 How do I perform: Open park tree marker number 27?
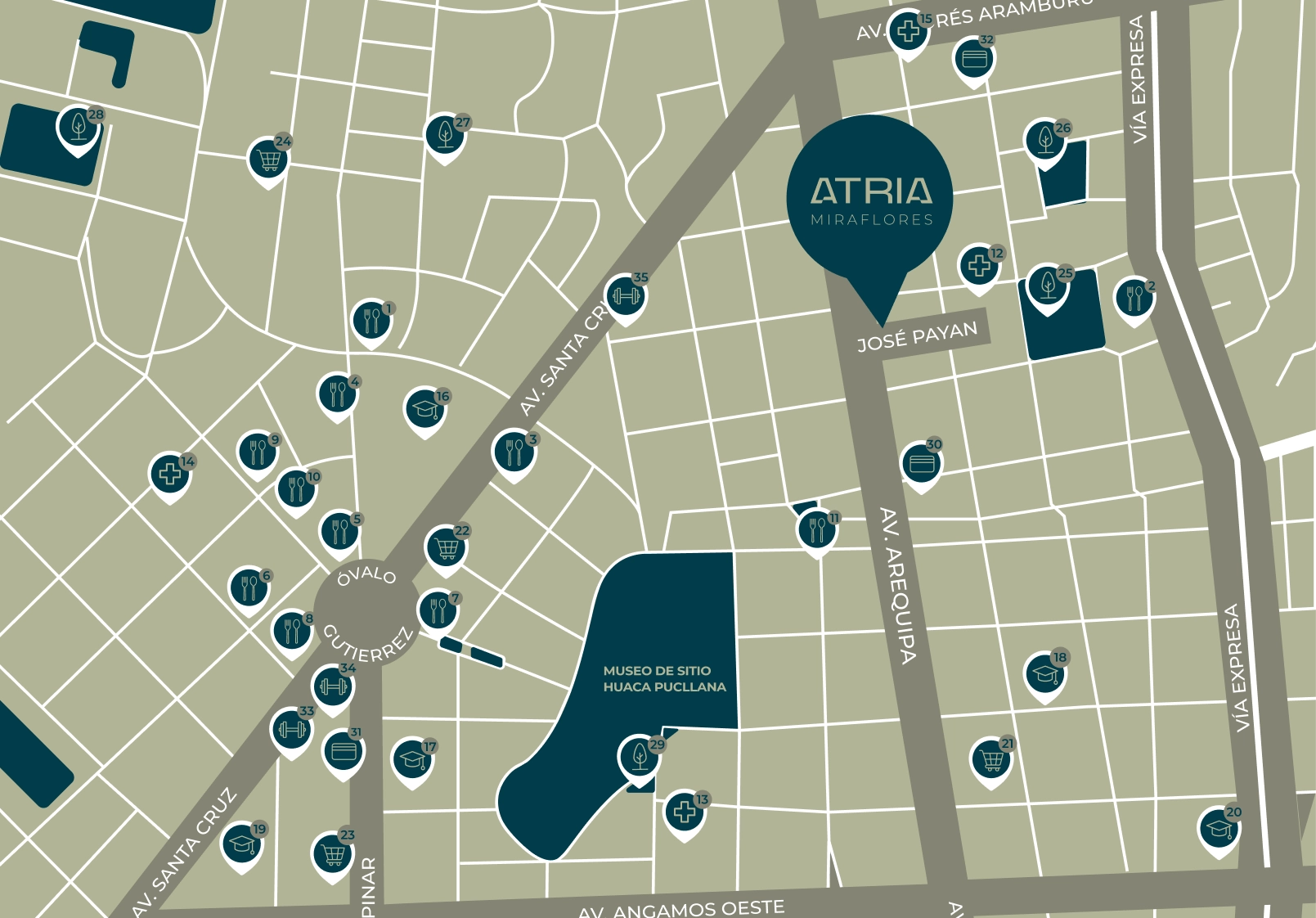point(445,137)
